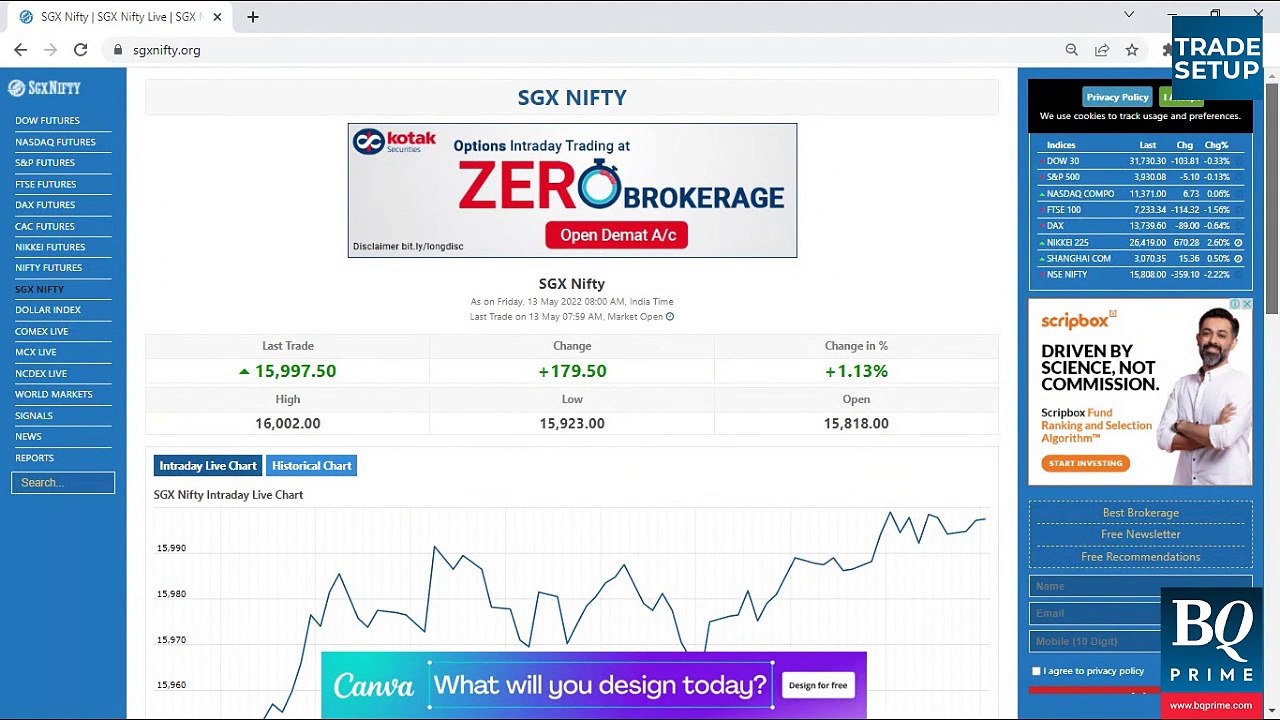Click Open Demat A/c button in Kotak ad

(x=617, y=235)
